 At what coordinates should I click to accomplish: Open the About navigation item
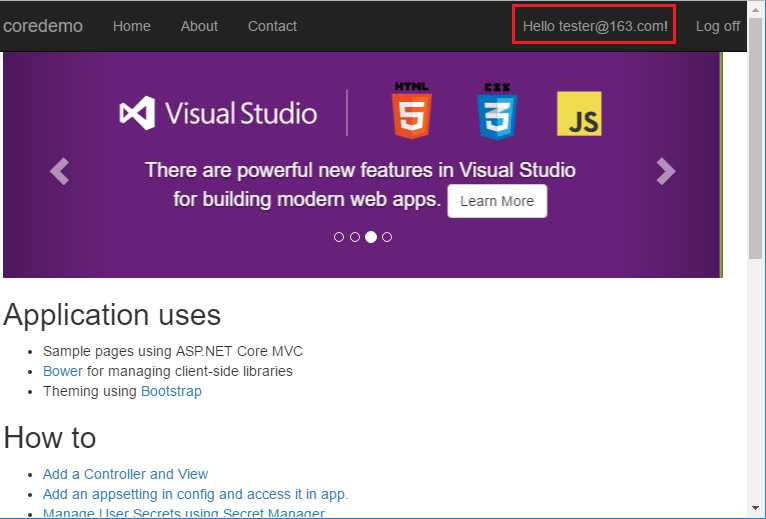(x=199, y=26)
